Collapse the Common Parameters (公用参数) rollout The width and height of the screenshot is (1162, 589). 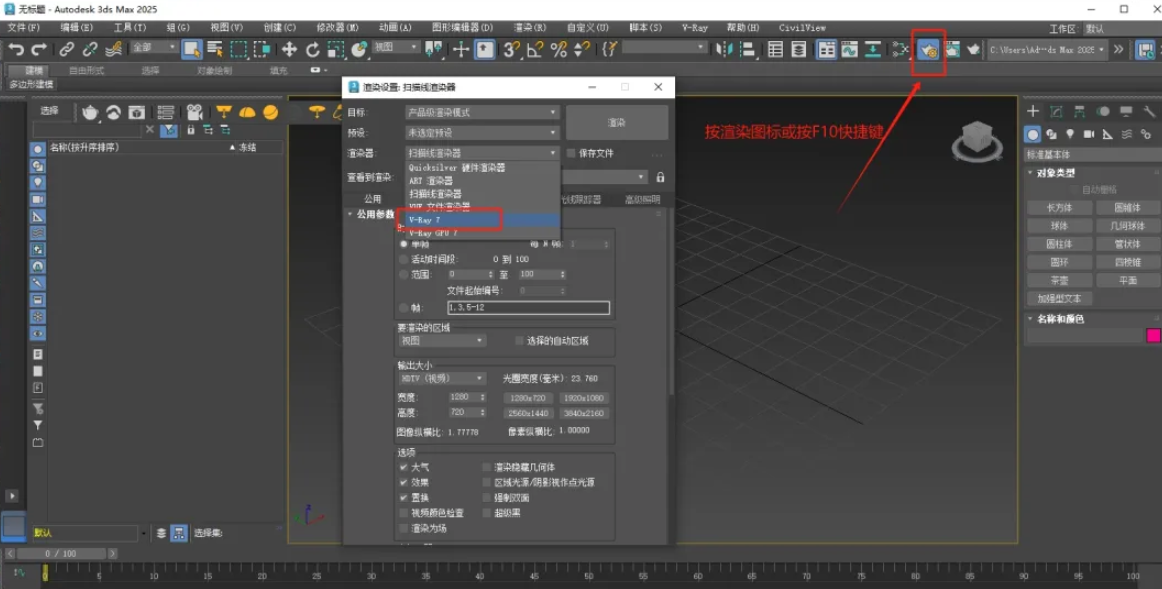point(373,214)
